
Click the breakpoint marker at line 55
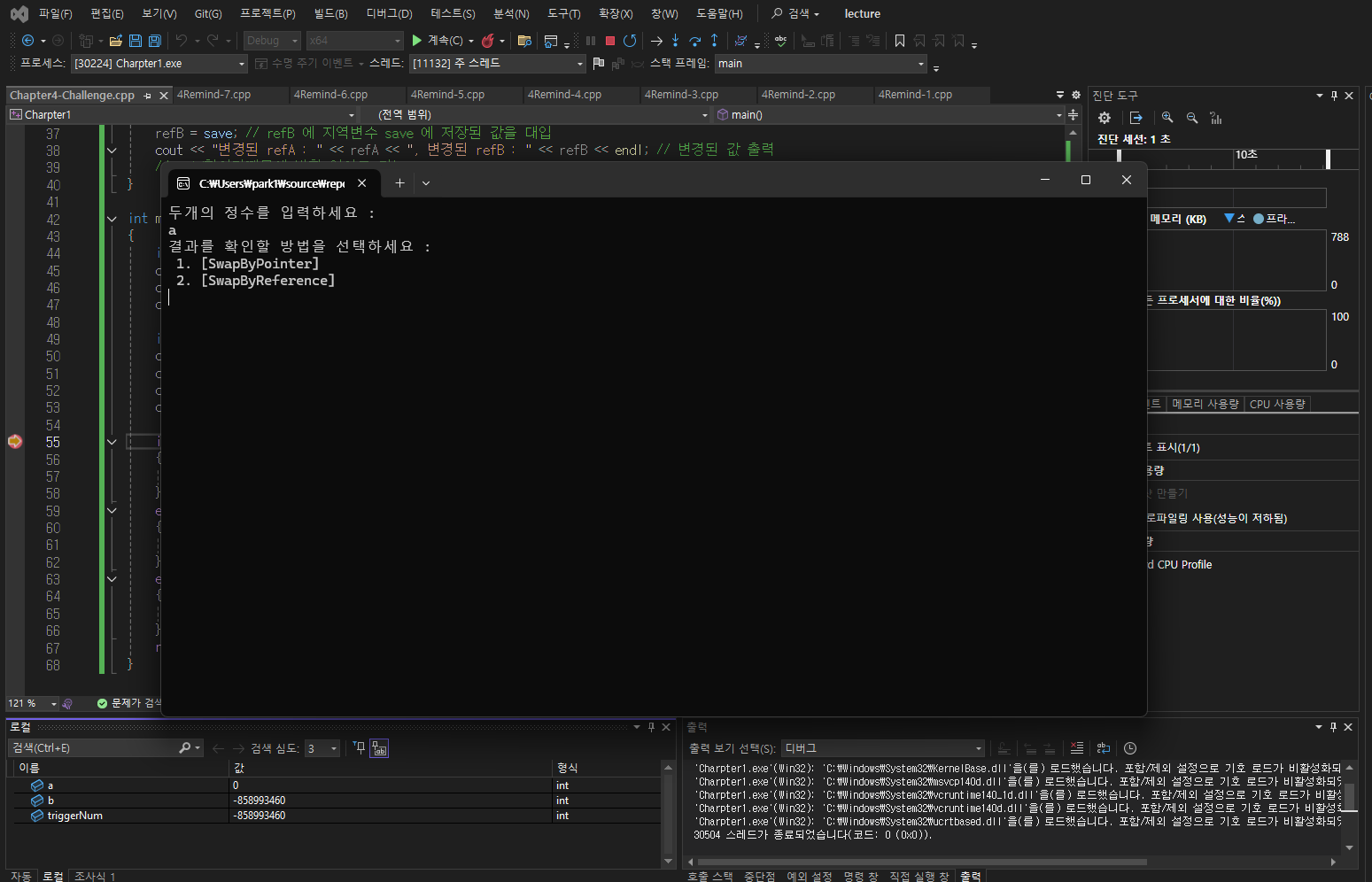pyautogui.click(x=15, y=442)
